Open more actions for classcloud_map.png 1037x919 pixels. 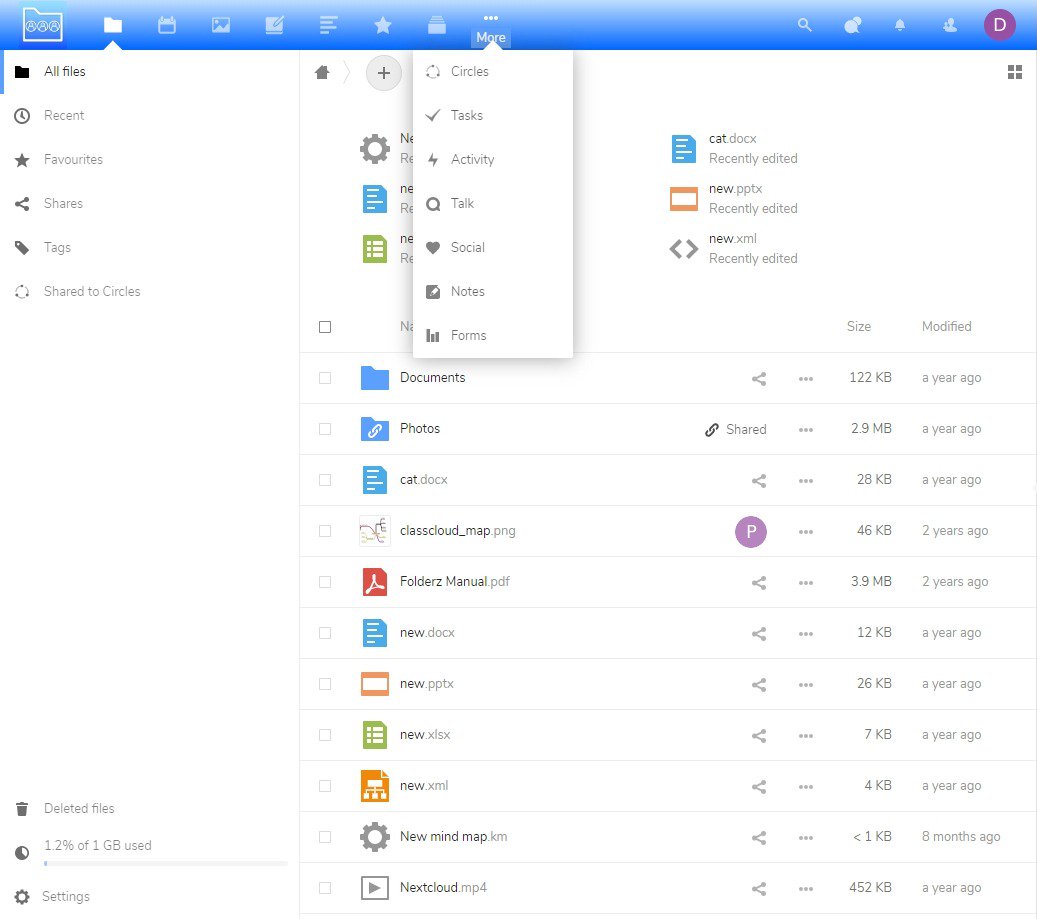click(x=806, y=532)
